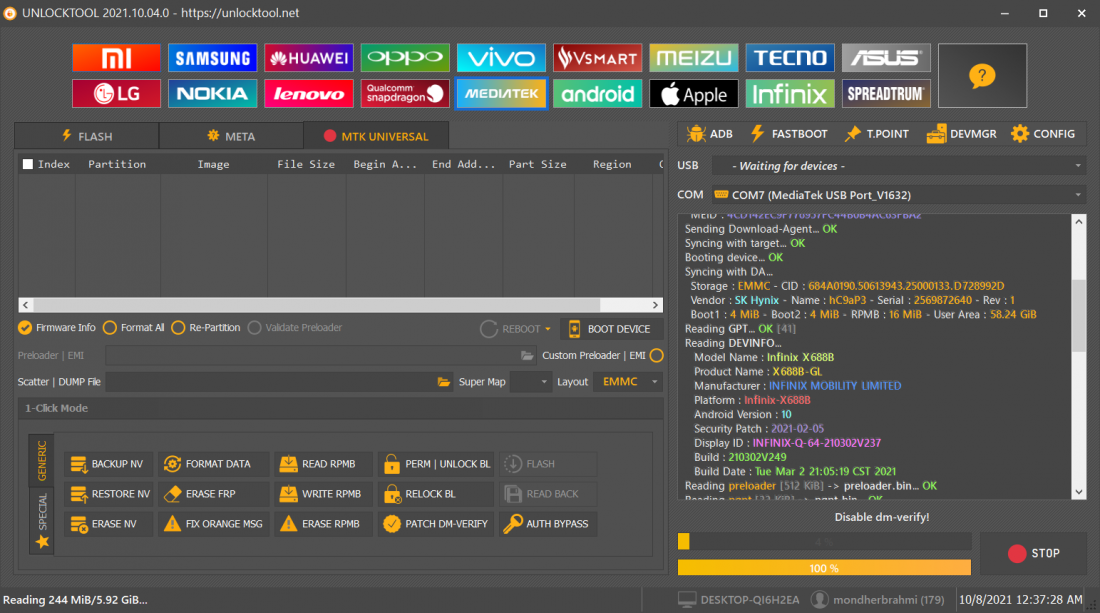
Task: Click the log panel scroll-down arrow
Action: point(1079,492)
